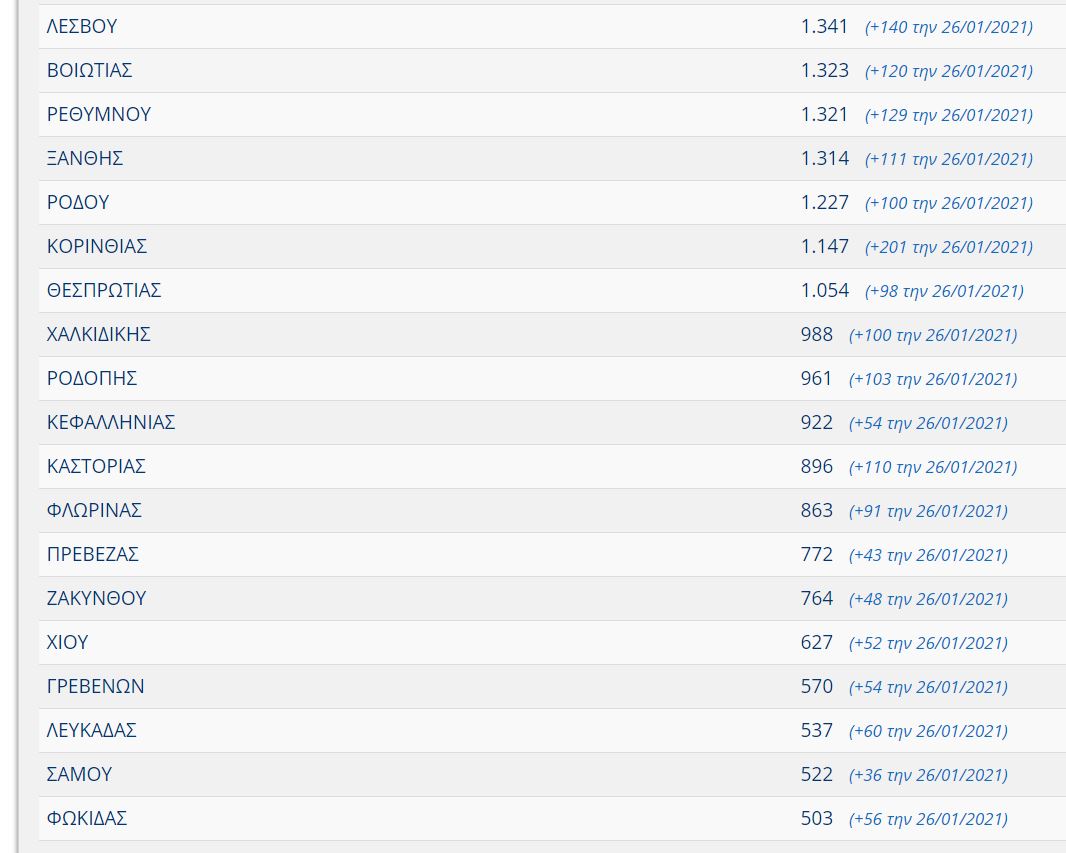This screenshot has height=853, width=1066.
Task: Click ΚΟΡΙΝΘΙΑΣ total value 1.147
Action: click(x=825, y=247)
